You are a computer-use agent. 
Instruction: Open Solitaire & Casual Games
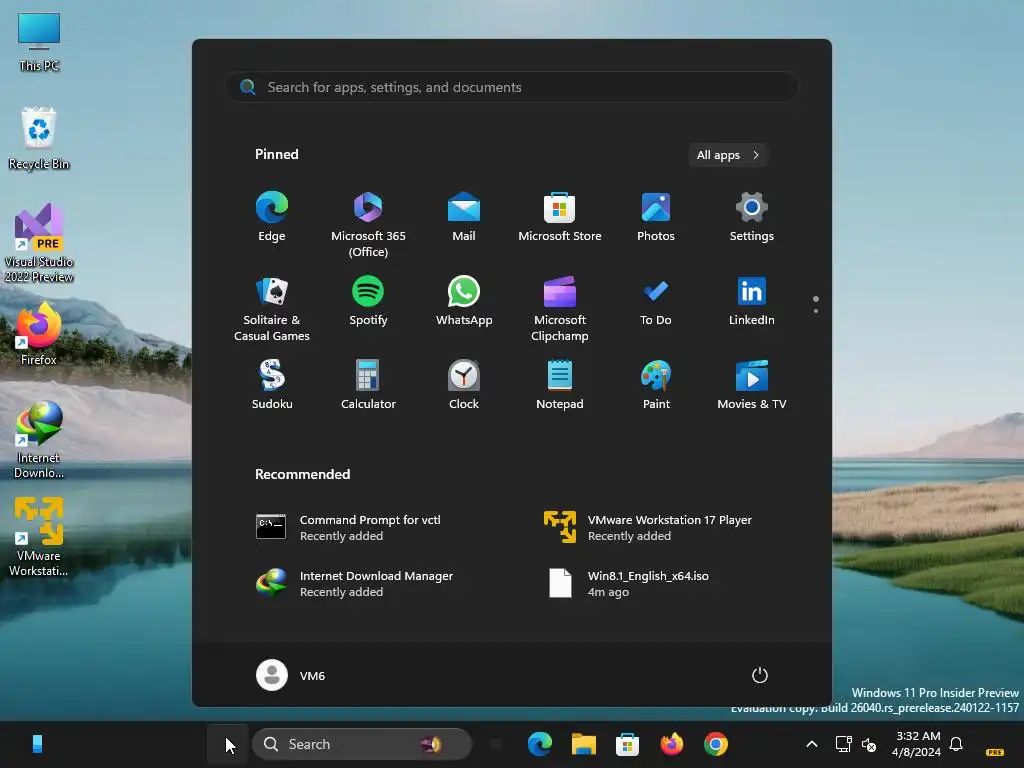tap(272, 309)
